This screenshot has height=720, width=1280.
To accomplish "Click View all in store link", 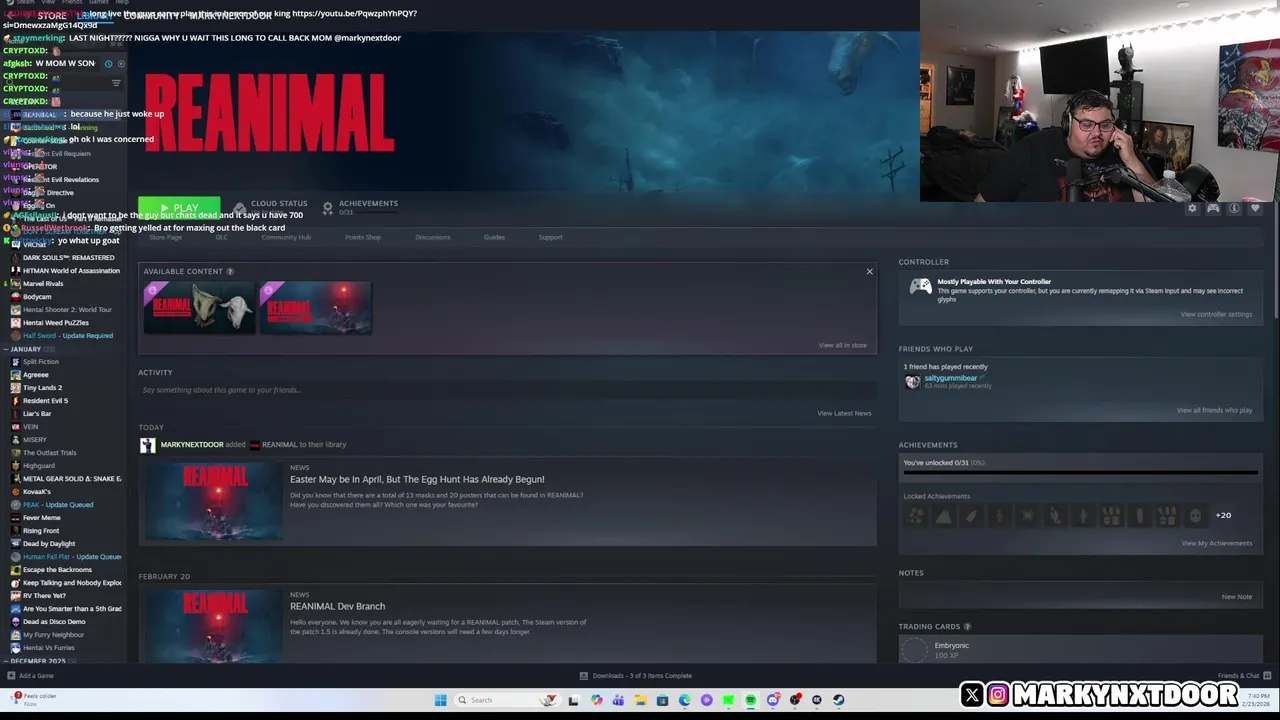I will point(842,345).
